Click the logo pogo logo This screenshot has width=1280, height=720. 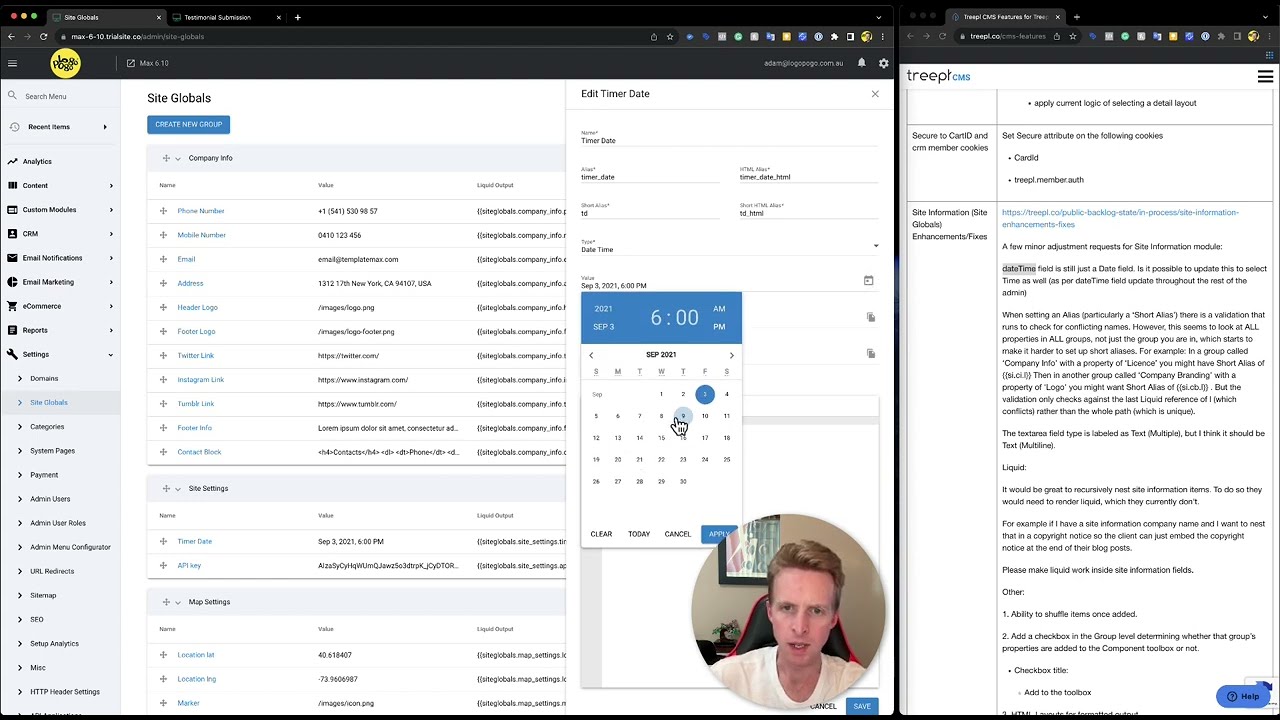pyautogui.click(x=66, y=63)
